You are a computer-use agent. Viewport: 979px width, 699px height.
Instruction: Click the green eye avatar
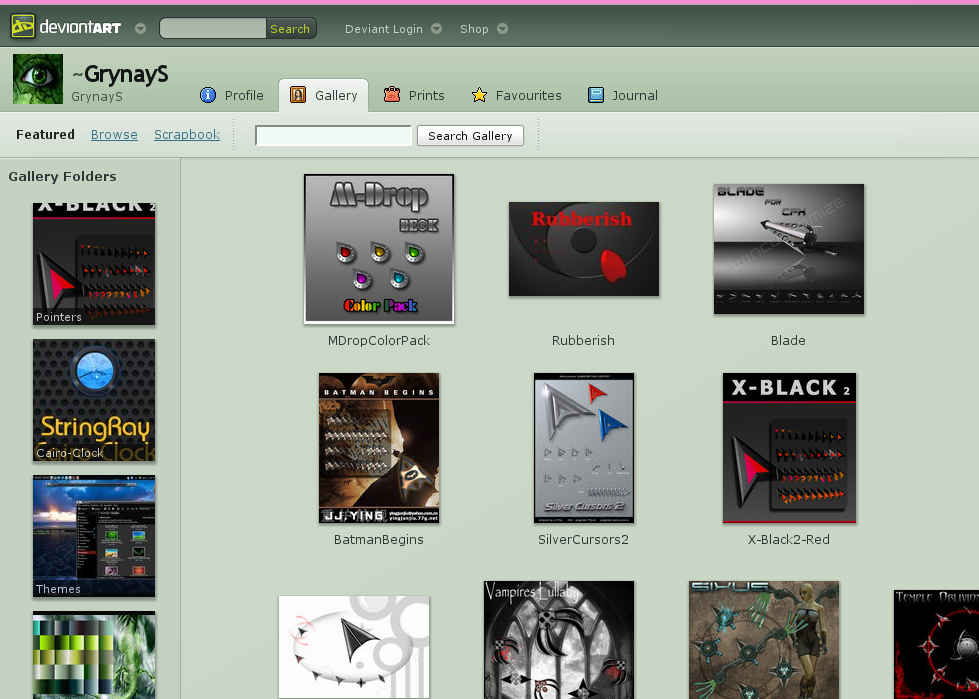(x=38, y=79)
